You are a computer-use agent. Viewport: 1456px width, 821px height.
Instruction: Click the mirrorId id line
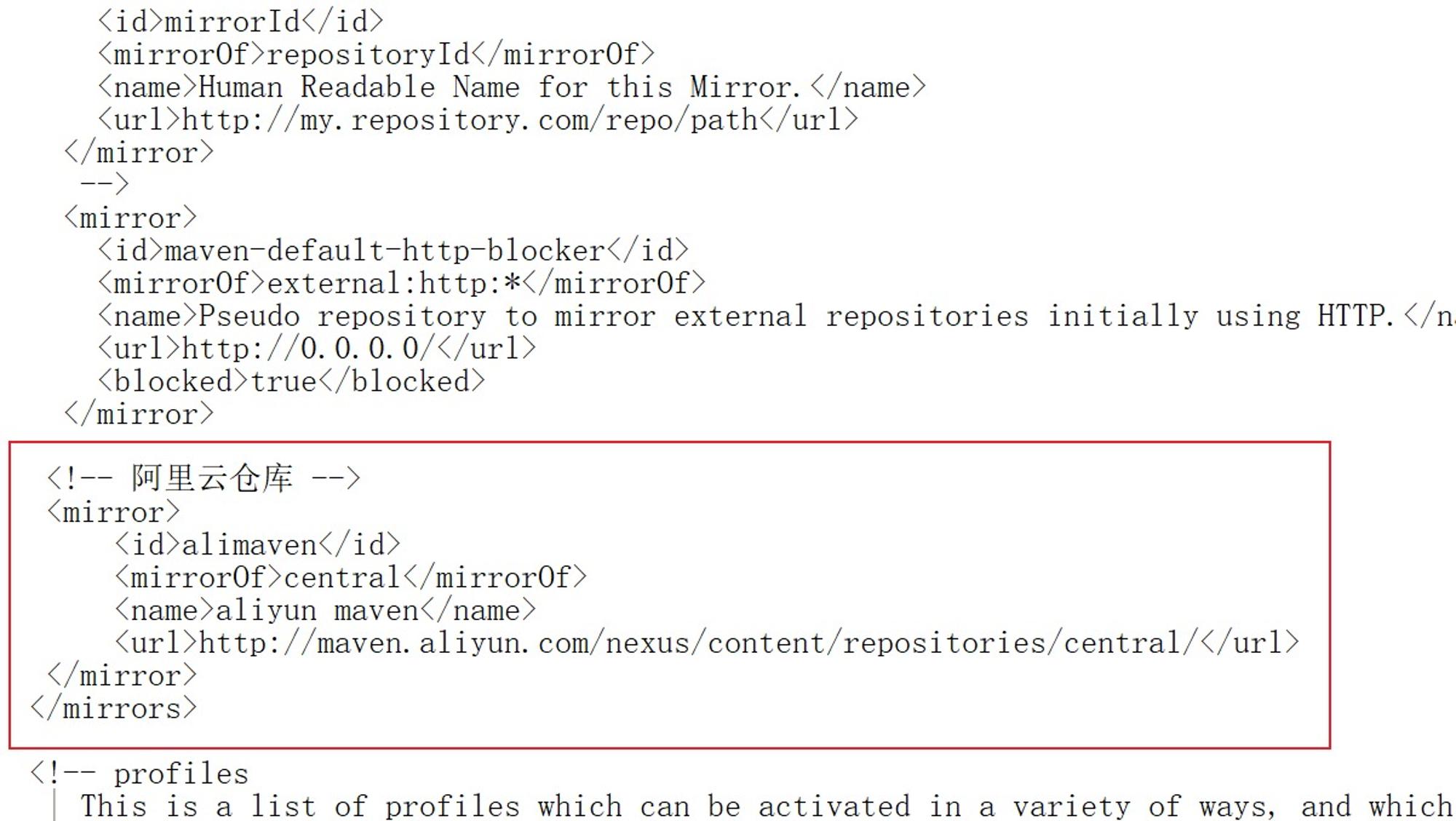tap(240, 22)
